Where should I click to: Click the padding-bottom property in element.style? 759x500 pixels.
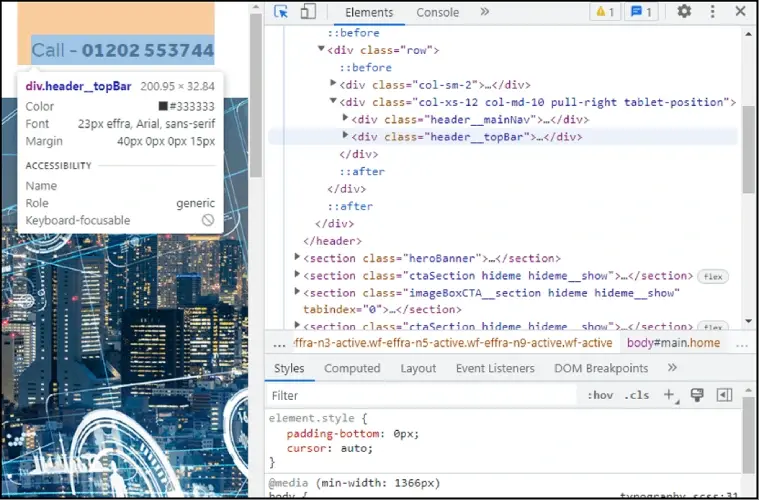334,434
